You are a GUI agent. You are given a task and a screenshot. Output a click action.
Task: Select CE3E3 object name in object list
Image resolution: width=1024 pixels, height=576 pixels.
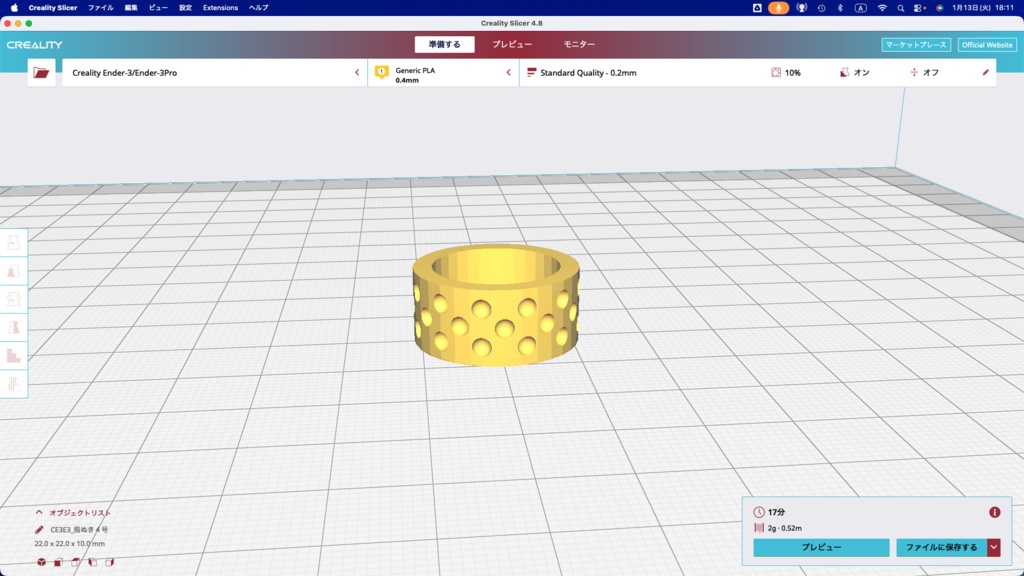point(79,530)
